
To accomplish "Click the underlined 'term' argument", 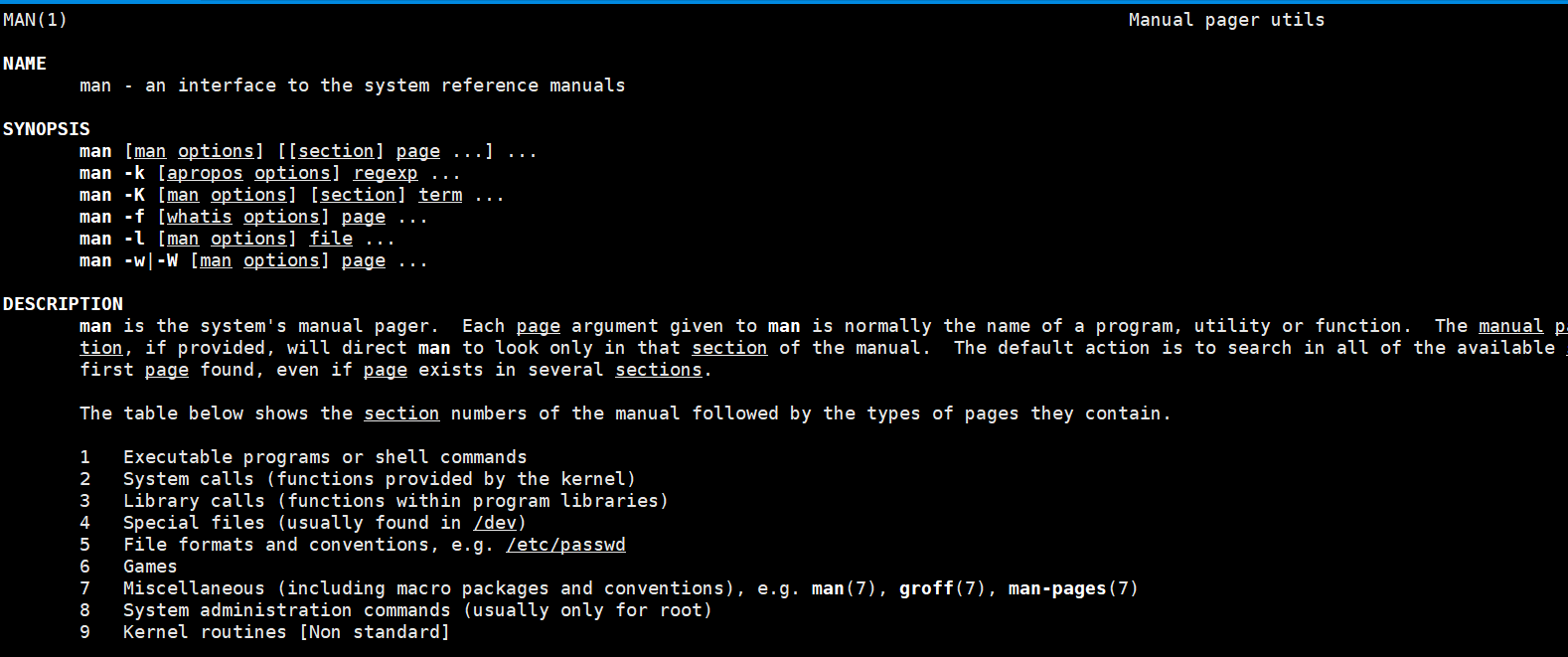I will click(440, 195).
